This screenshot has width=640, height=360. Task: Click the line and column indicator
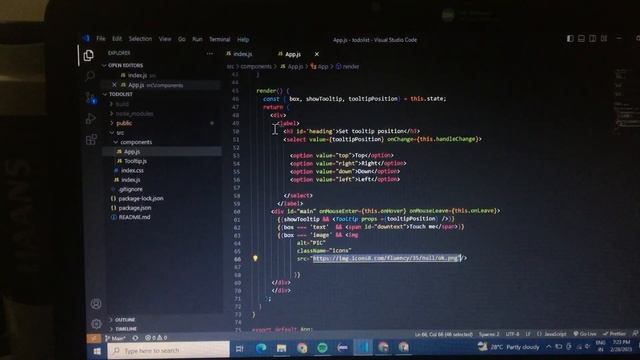coord(444,334)
